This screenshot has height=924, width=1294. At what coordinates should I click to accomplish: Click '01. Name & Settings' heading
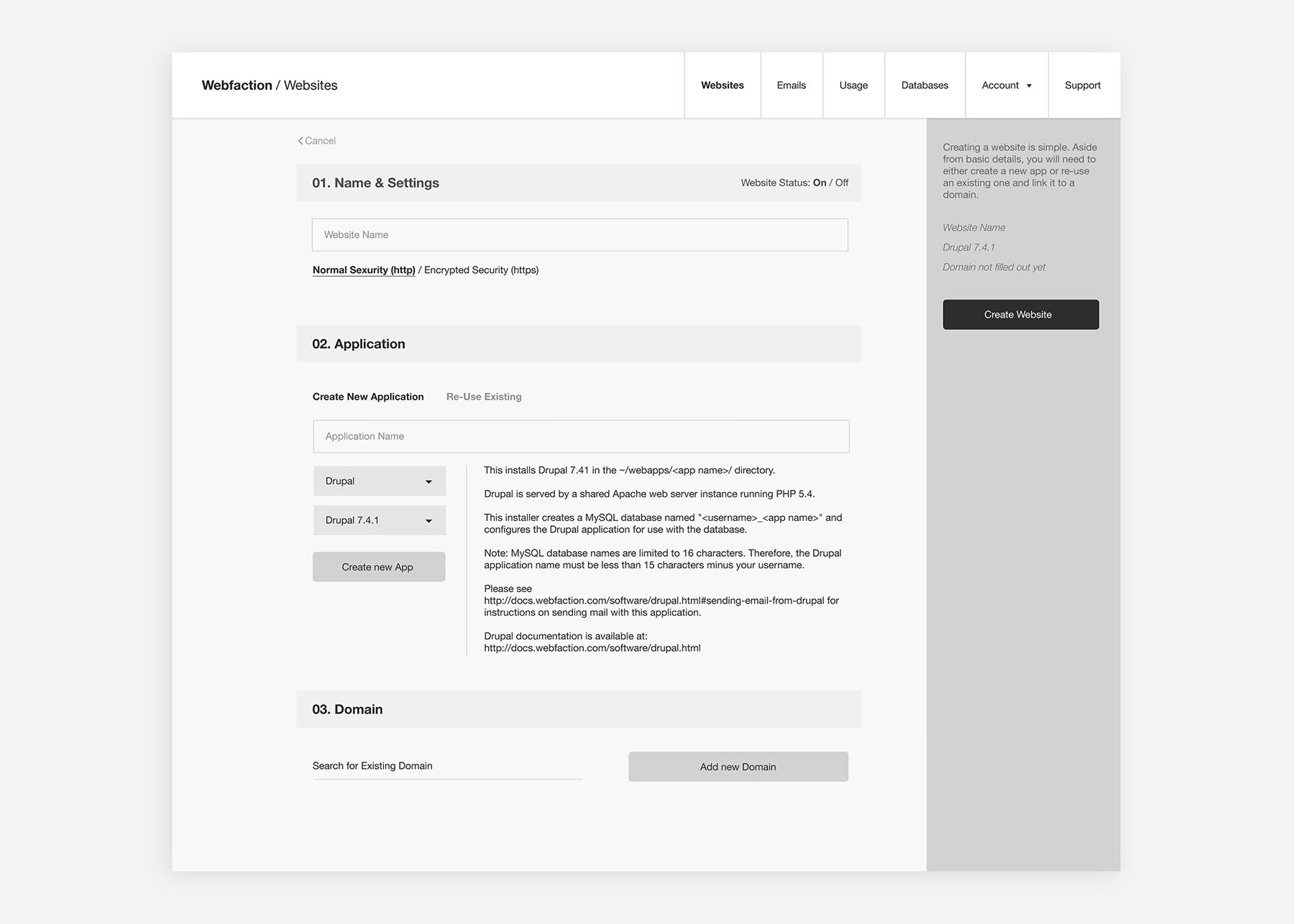pos(375,183)
